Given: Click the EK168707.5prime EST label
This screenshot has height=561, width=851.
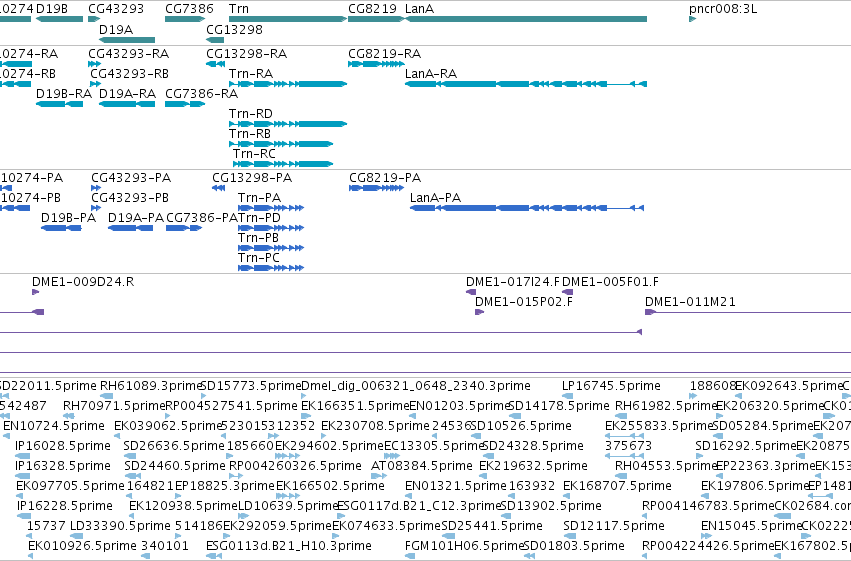Looking at the screenshot, I should pyautogui.click(x=617, y=486).
